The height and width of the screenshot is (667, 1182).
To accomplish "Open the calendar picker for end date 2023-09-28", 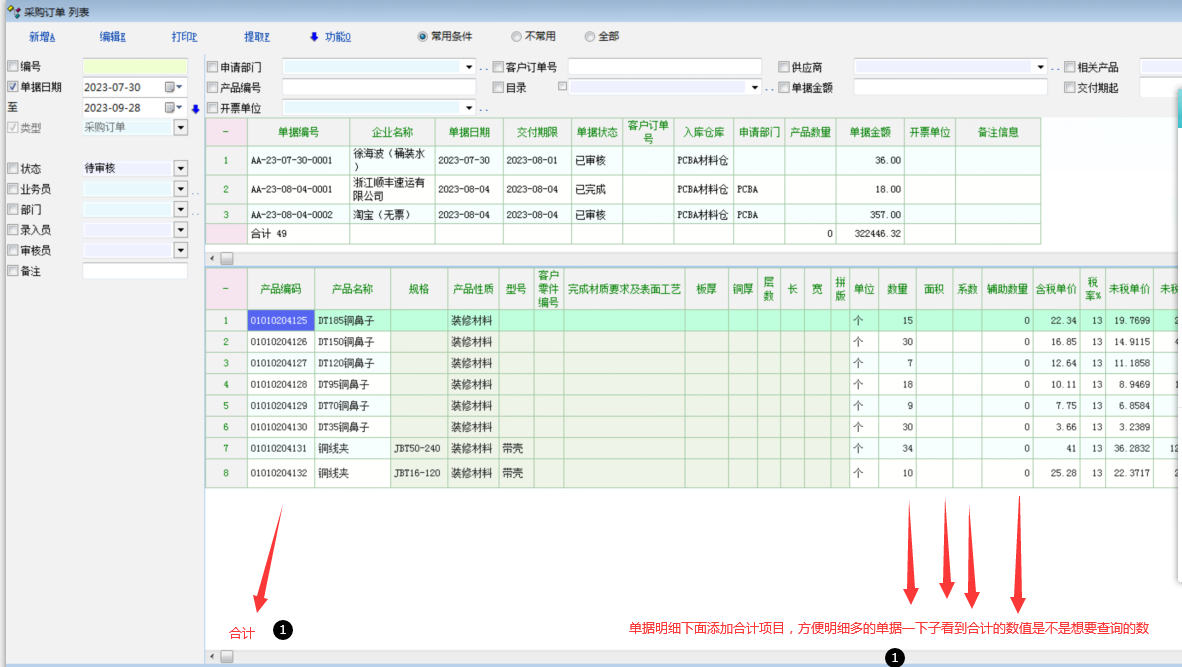I will 171,107.
